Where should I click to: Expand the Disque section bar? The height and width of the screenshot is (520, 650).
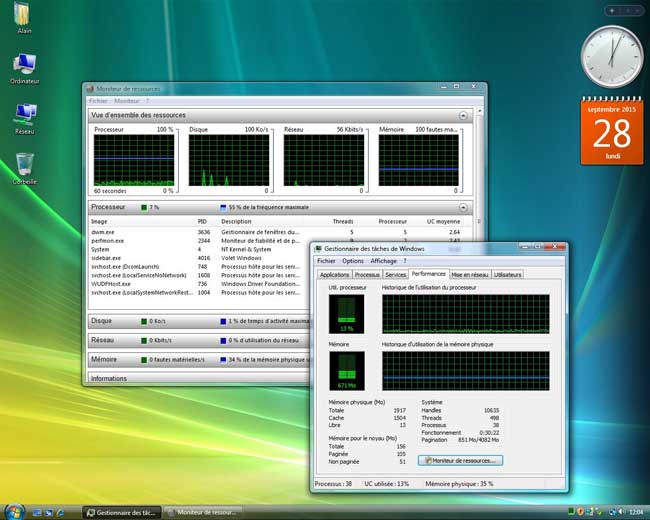199,321
